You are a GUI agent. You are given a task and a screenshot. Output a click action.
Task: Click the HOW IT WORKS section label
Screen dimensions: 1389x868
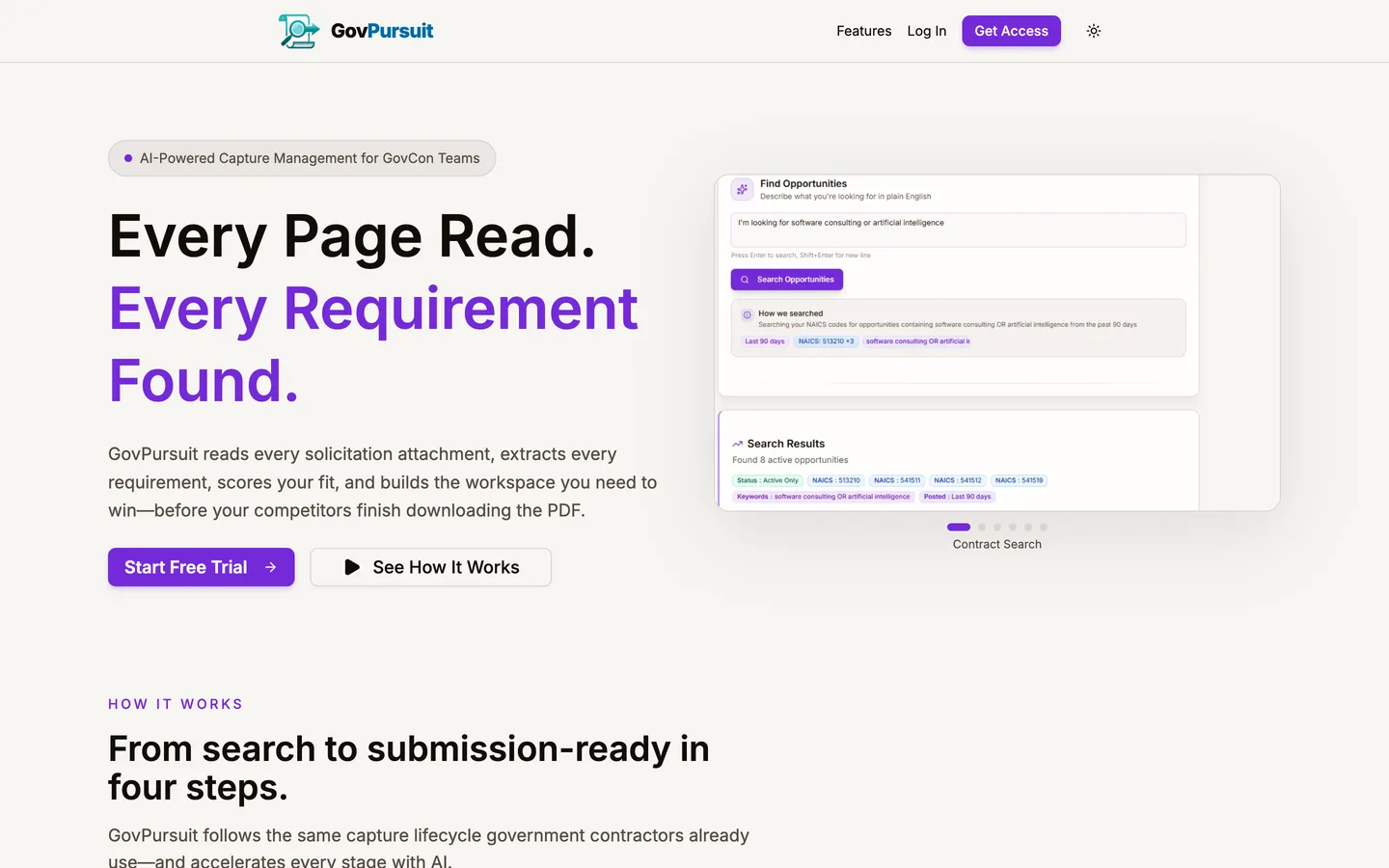176,704
